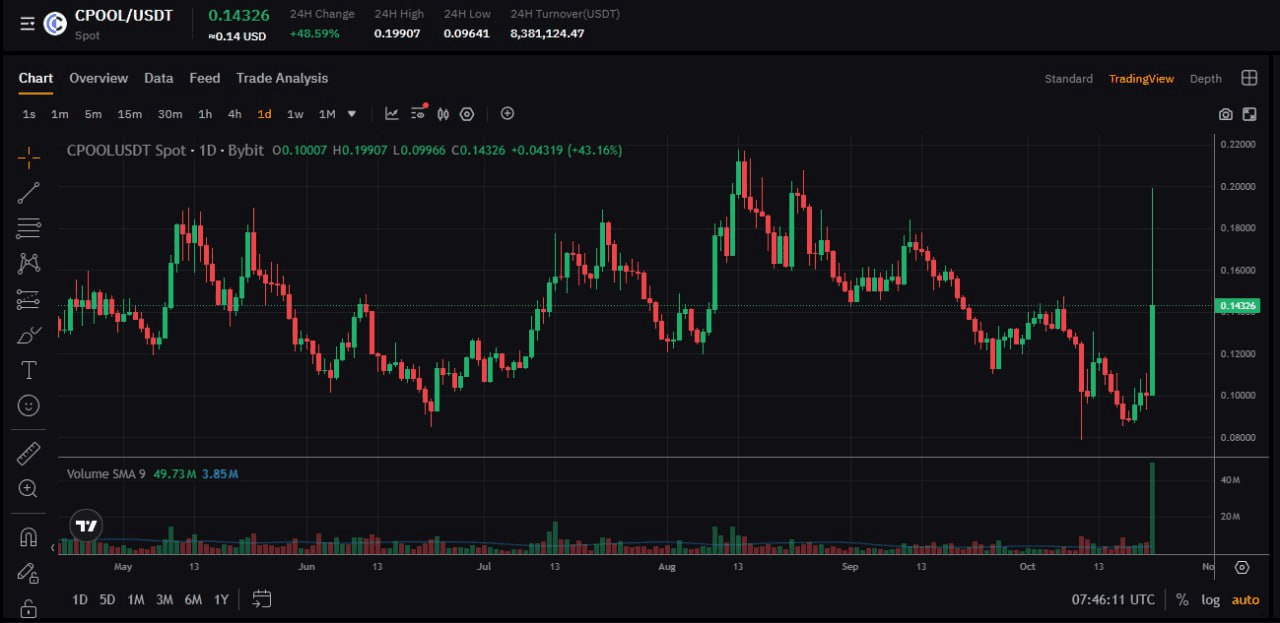1280x623 pixels.
Task: Switch to the Depth chart view
Action: pos(1205,79)
